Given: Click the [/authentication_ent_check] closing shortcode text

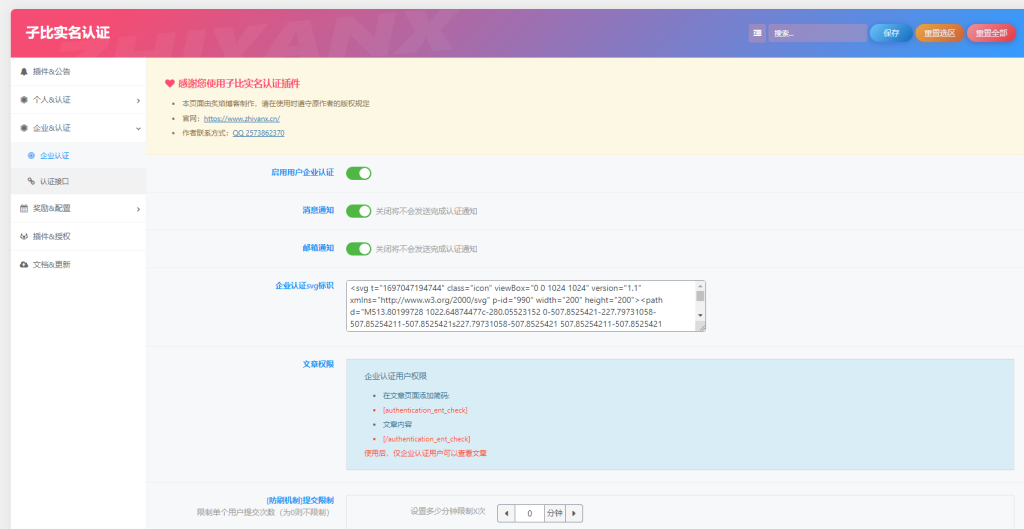Looking at the screenshot, I should [426, 439].
